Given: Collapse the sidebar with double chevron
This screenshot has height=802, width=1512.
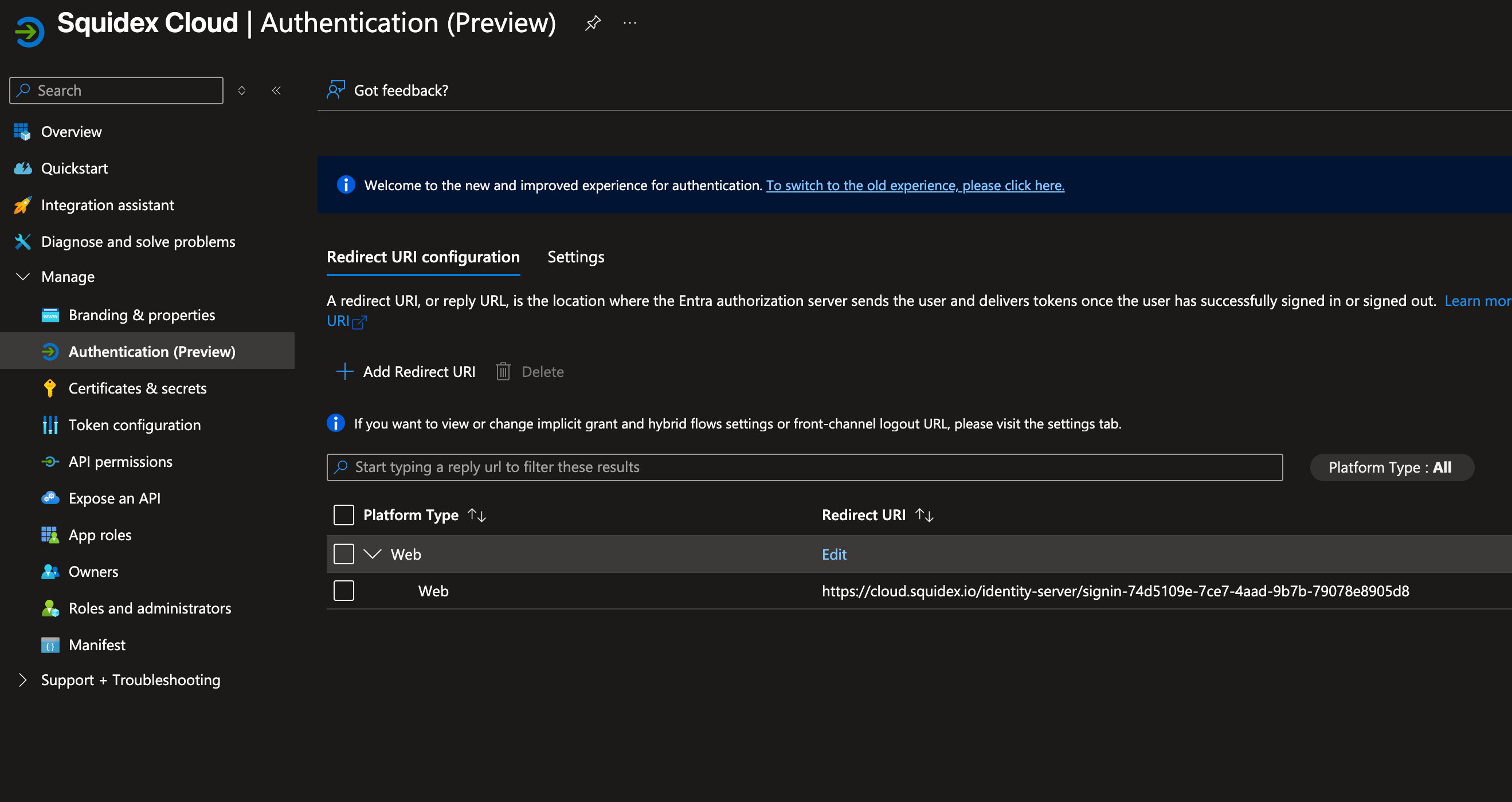Looking at the screenshot, I should (276, 91).
